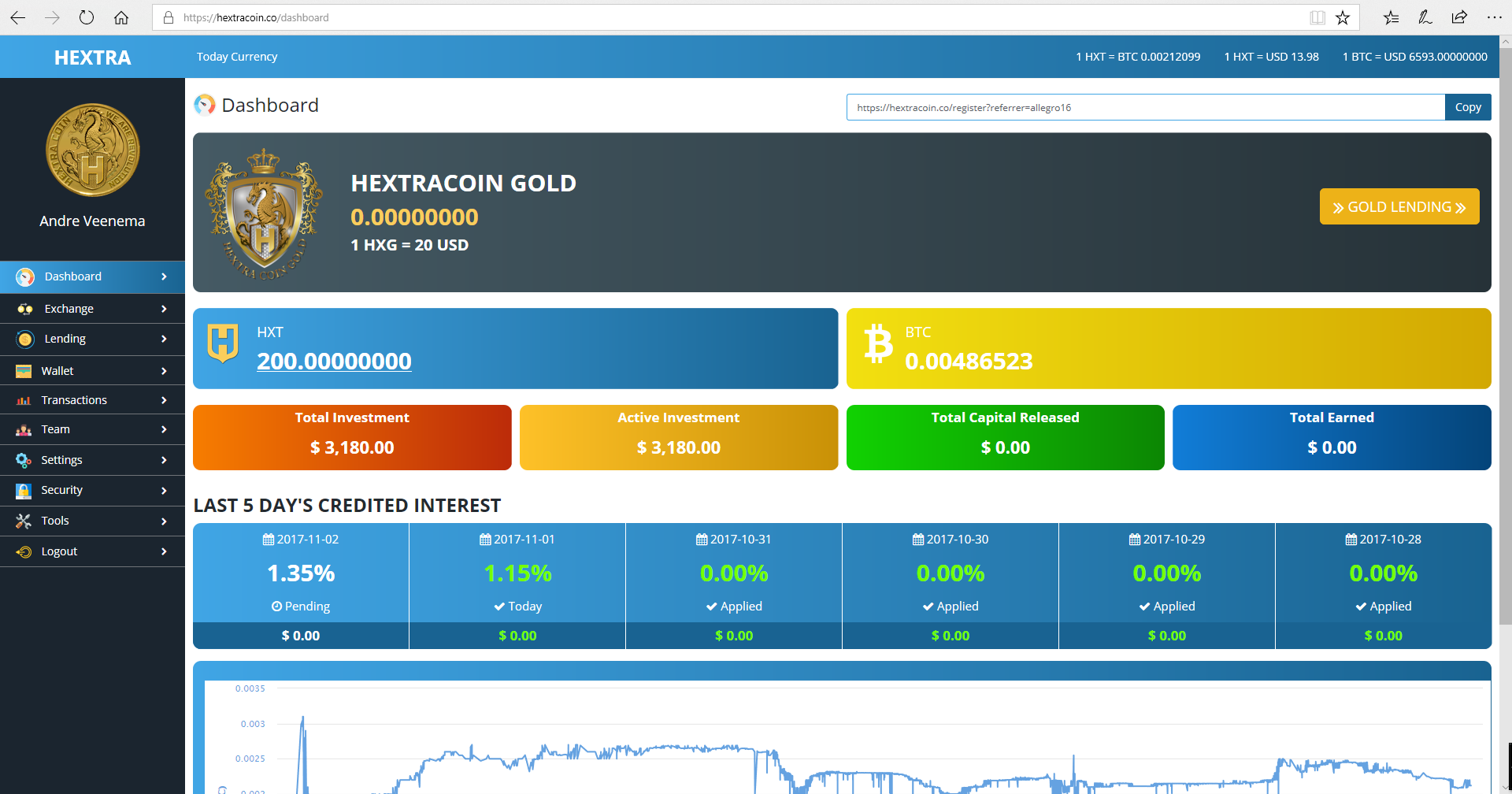Expand the Transactions menu chevron
Image resolution: width=1512 pixels, height=794 pixels.
(x=164, y=400)
